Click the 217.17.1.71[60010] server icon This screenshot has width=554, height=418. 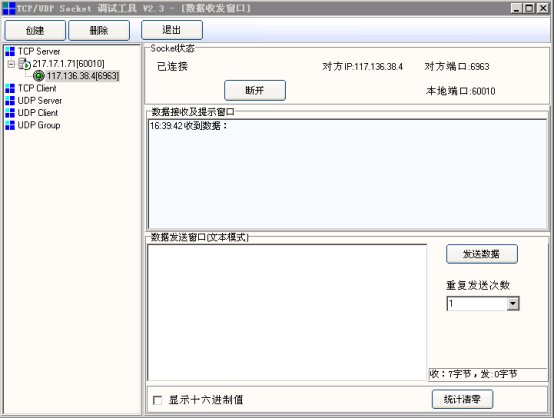pyautogui.click(x=25, y=64)
